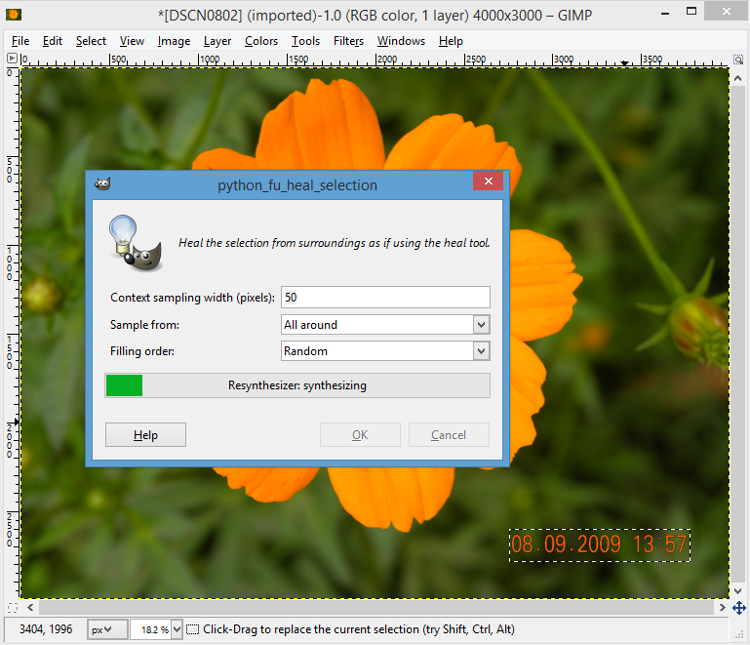Open the Colors menu
Image resolution: width=750 pixels, height=645 pixels.
261,41
